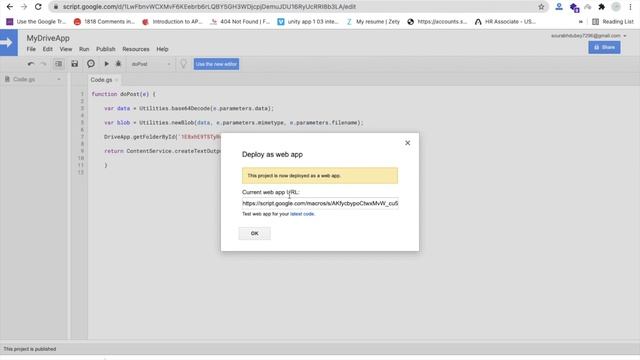Image resolution: width=640 pixels, height=360 pixels.
Task: Run the selected function
Action: [107, 64]
